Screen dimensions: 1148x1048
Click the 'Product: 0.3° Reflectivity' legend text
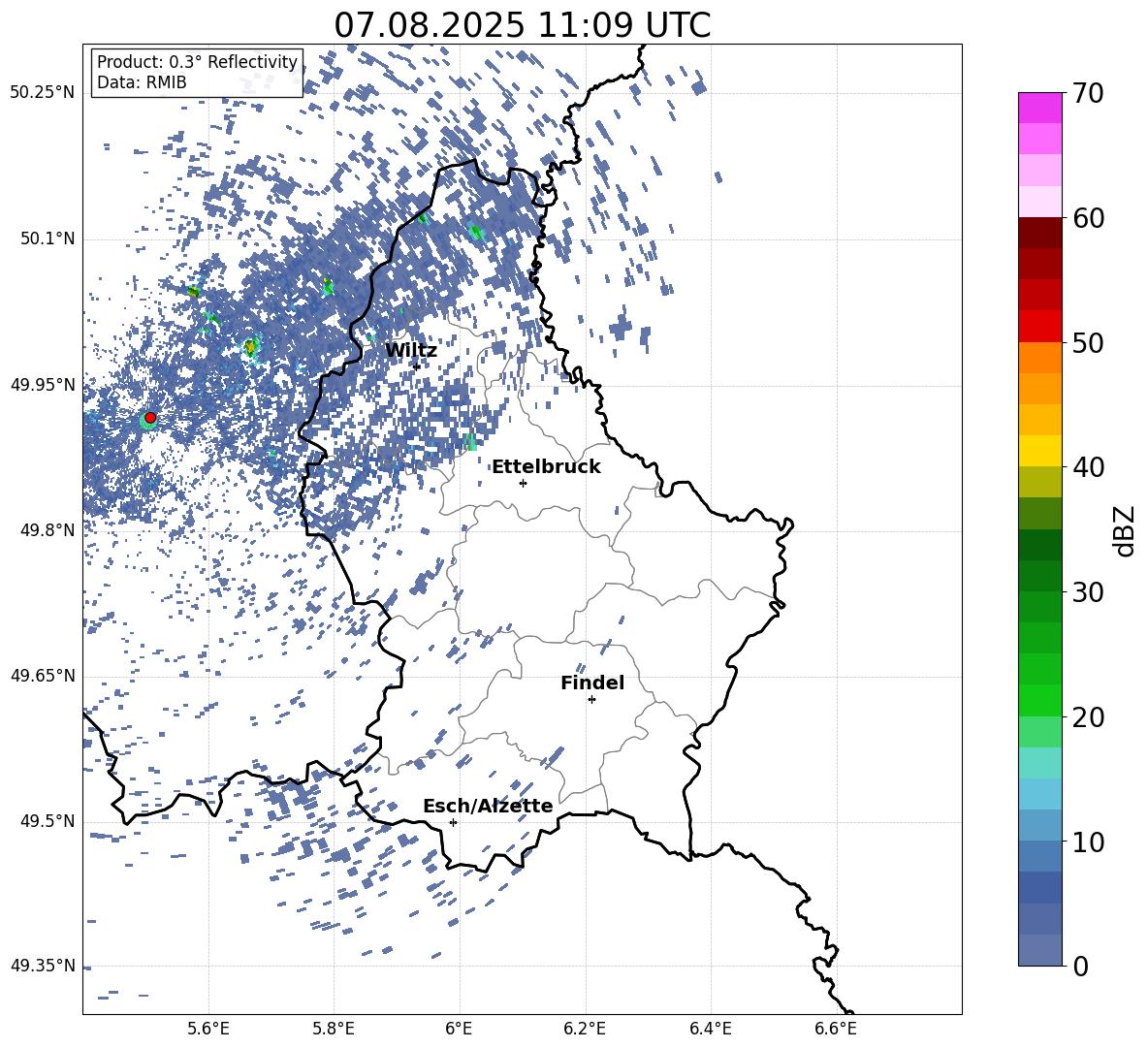[x=197, y=62]
